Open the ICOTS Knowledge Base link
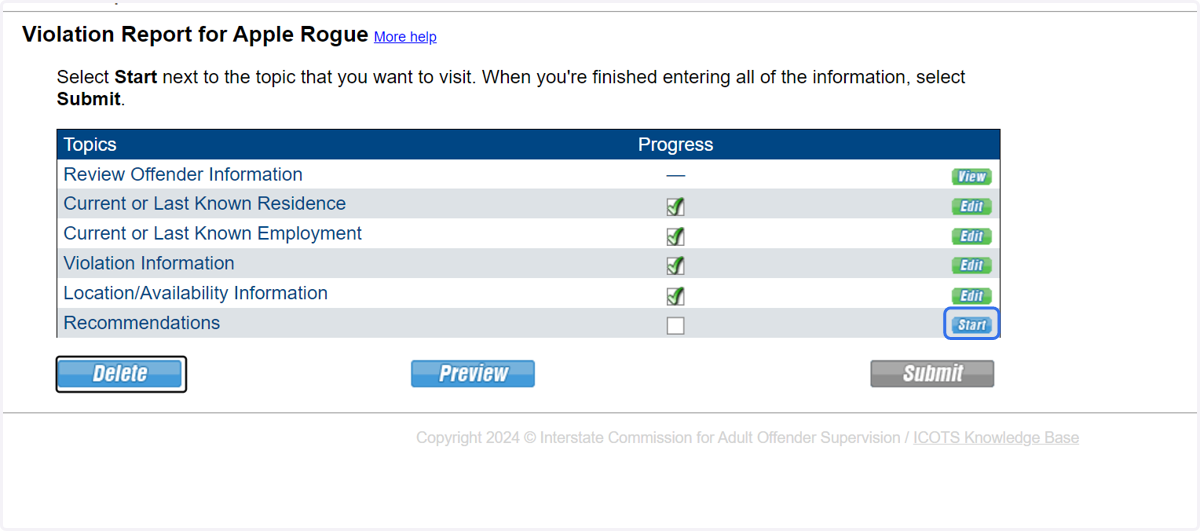Screen dimensions: 1200x531 point(996,438)
